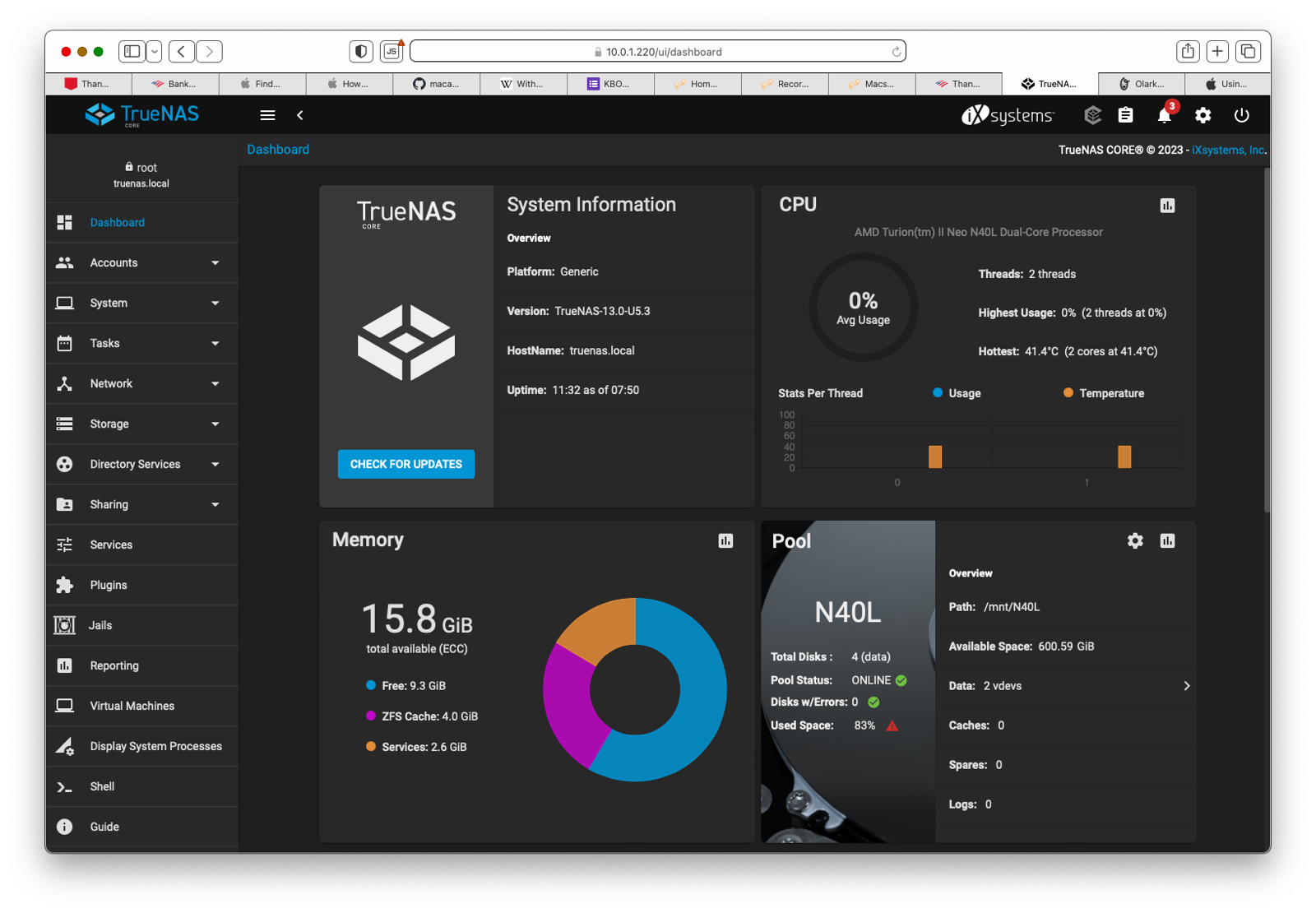Screen dimensions: 1316x913
Task: Click the page vertical scrollbar
Action: point(1267,341)
